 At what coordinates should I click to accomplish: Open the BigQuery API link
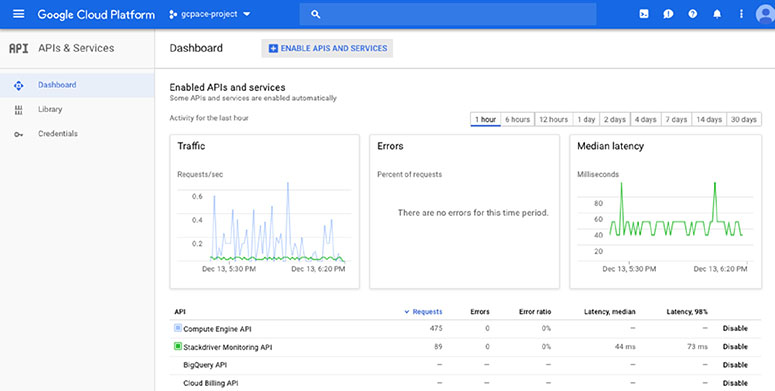205,365
